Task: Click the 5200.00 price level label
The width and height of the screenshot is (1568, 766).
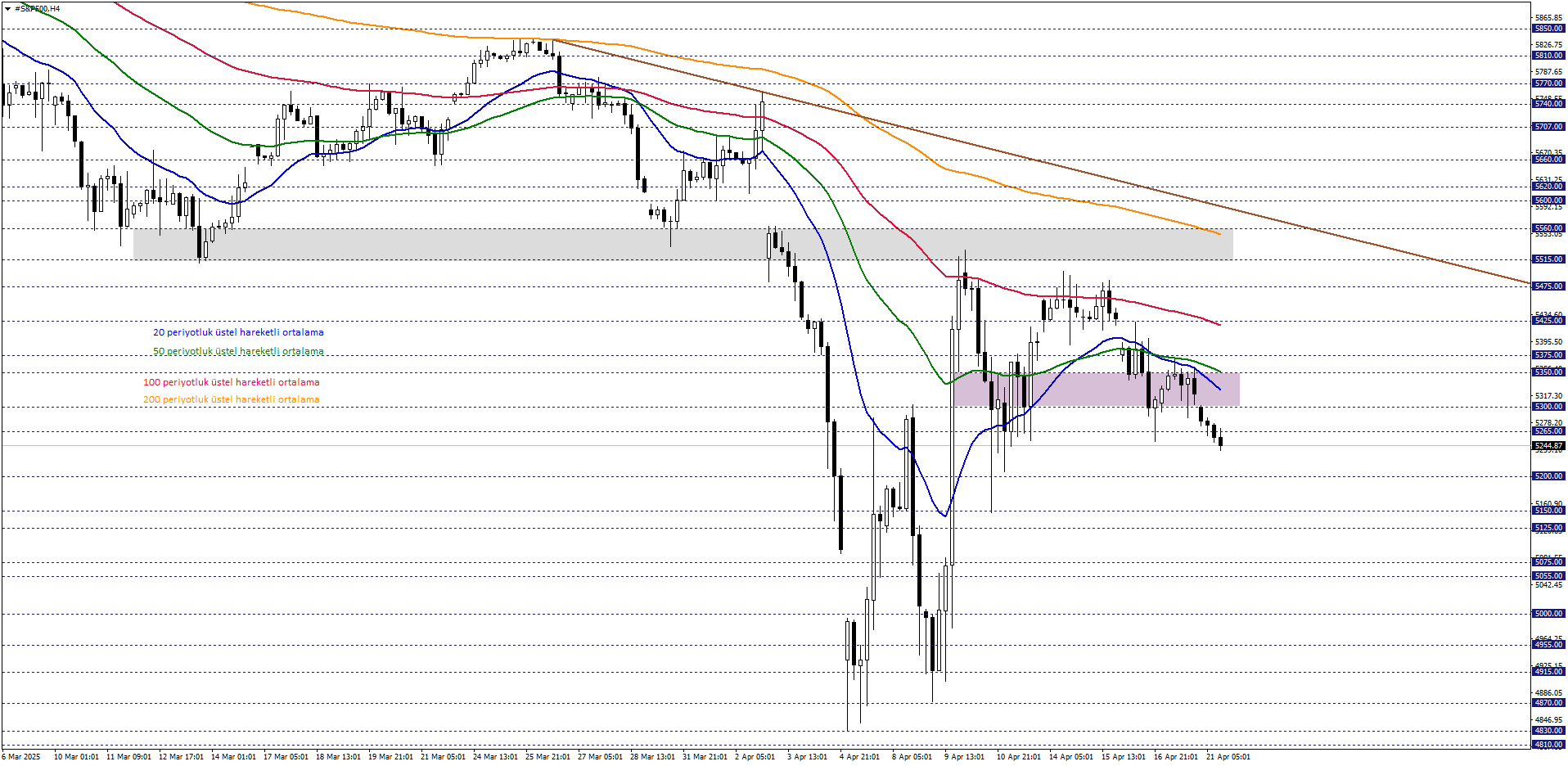Action: point(1548,476)
